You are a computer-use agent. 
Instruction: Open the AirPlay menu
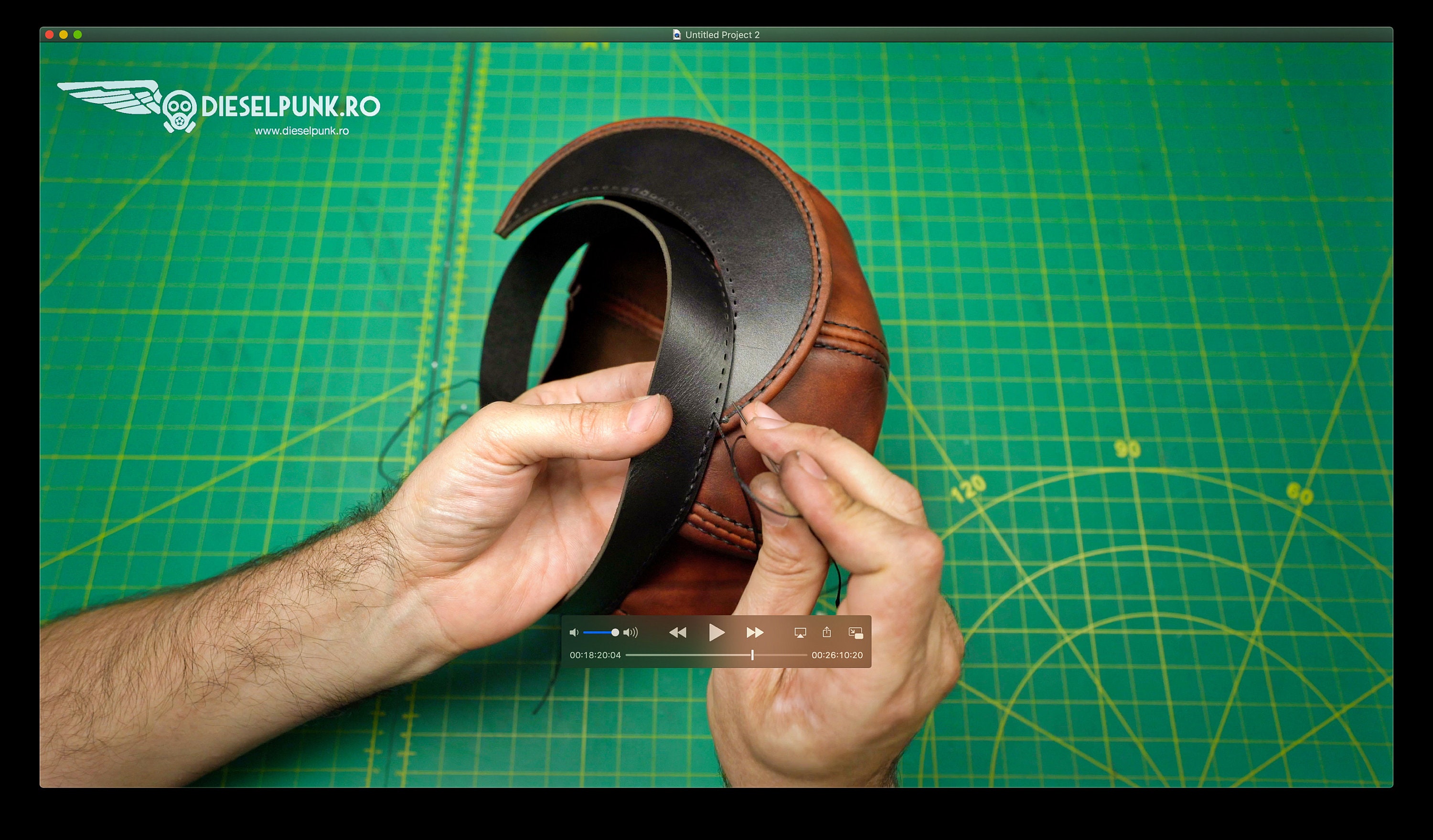tap(800, 633)
